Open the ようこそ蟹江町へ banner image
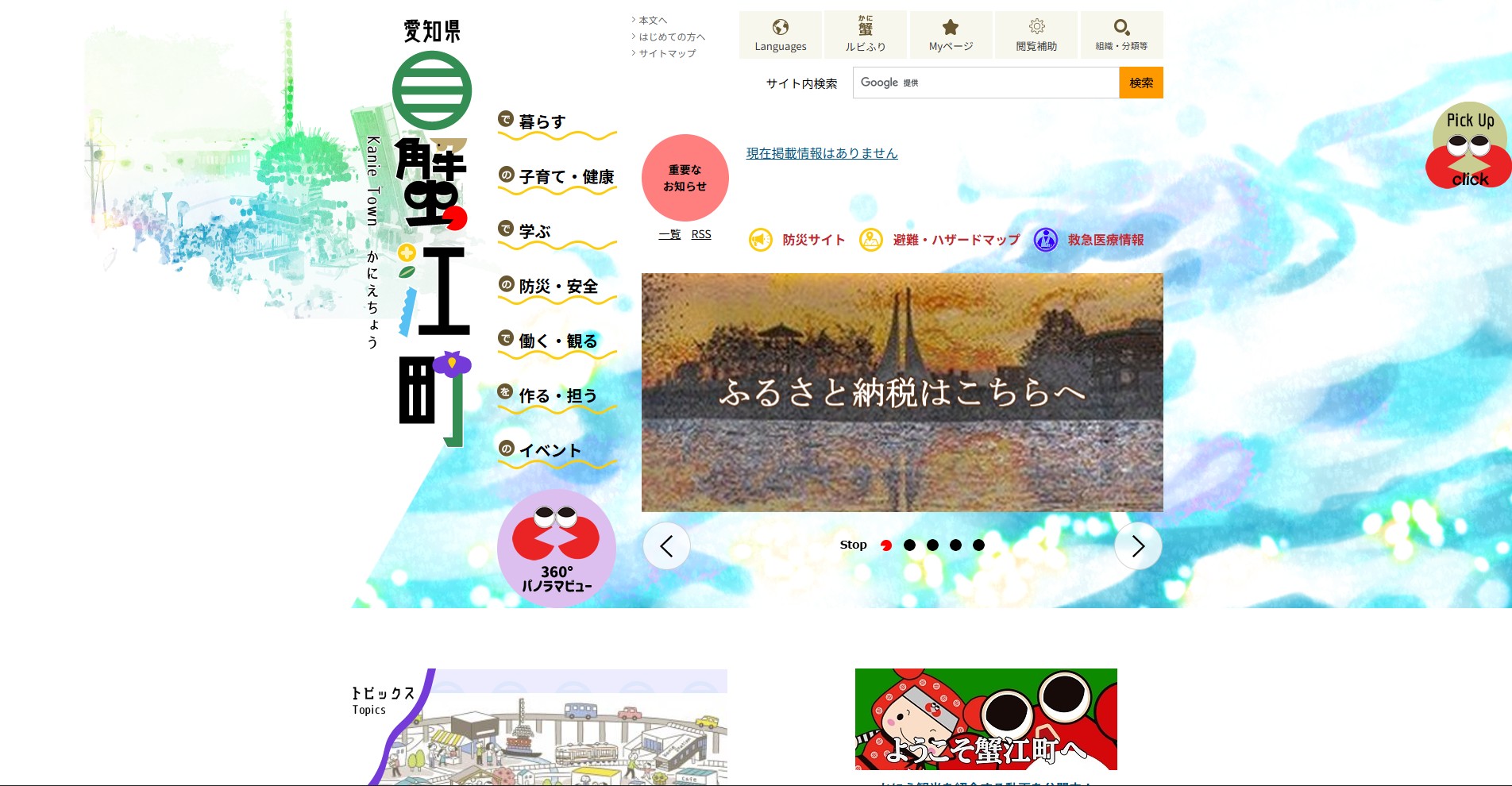 click(985, 719)
